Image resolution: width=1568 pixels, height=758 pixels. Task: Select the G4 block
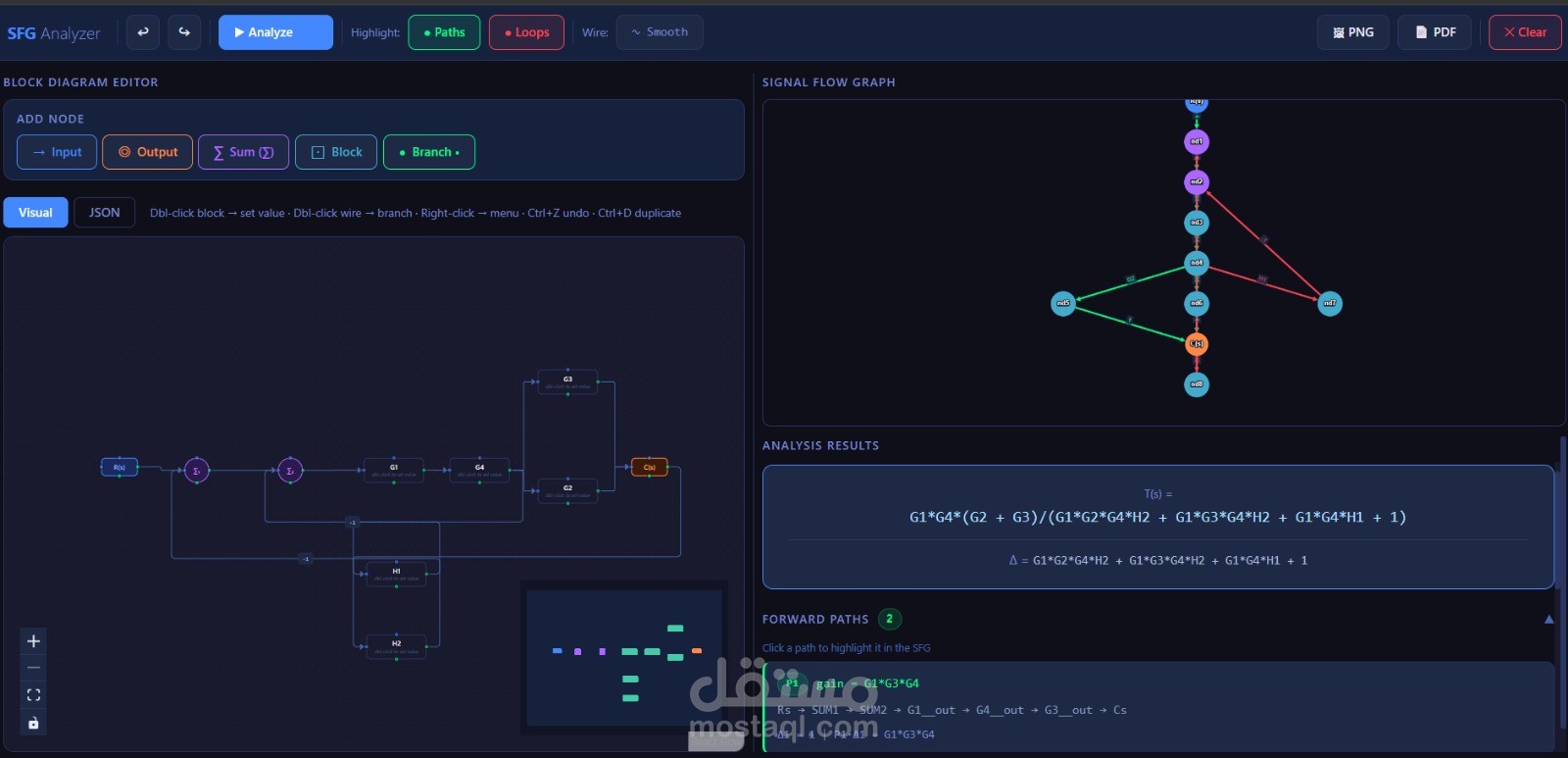[x=479, y=470]
